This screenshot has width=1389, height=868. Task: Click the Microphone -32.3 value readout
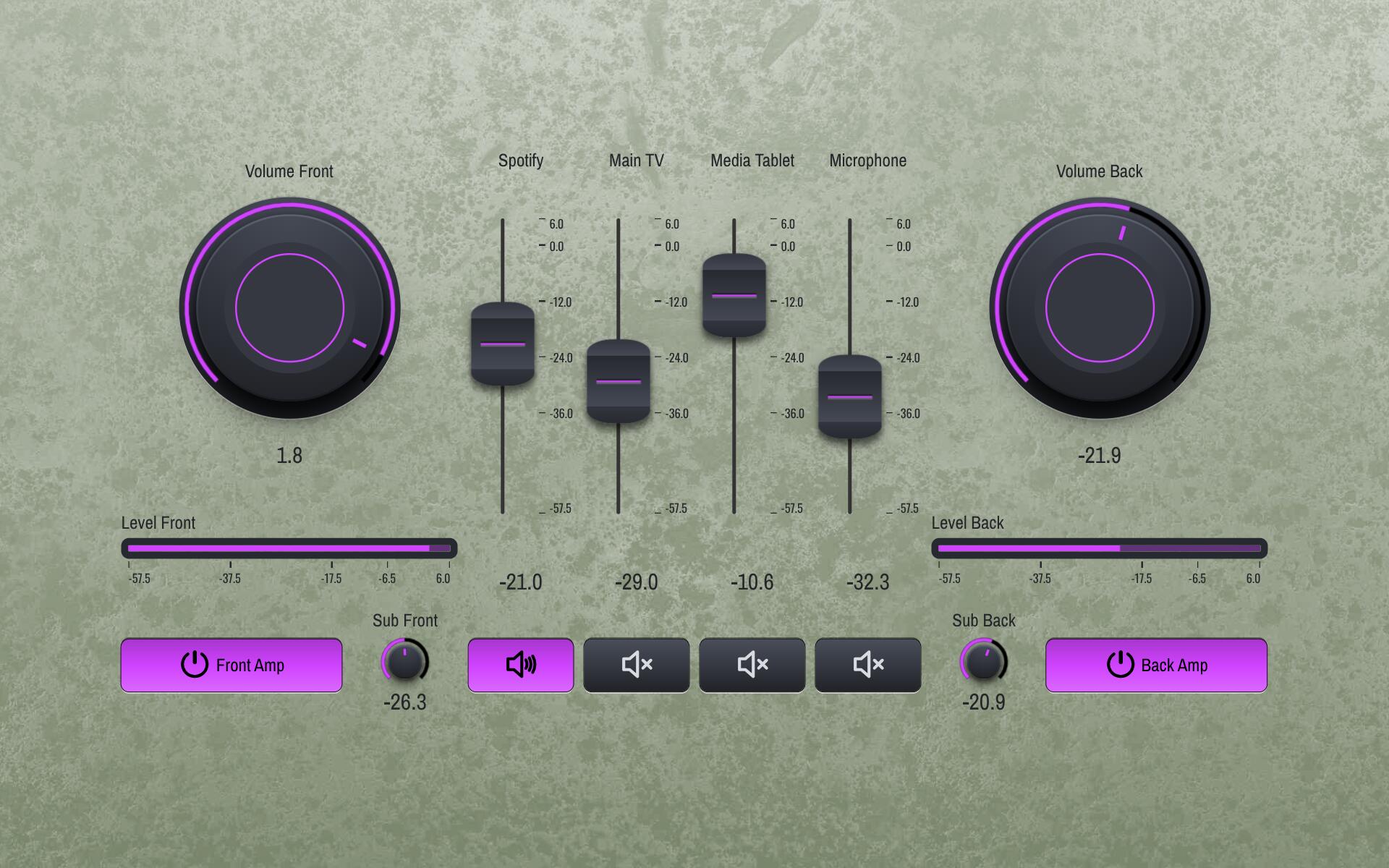pos(867,582)
